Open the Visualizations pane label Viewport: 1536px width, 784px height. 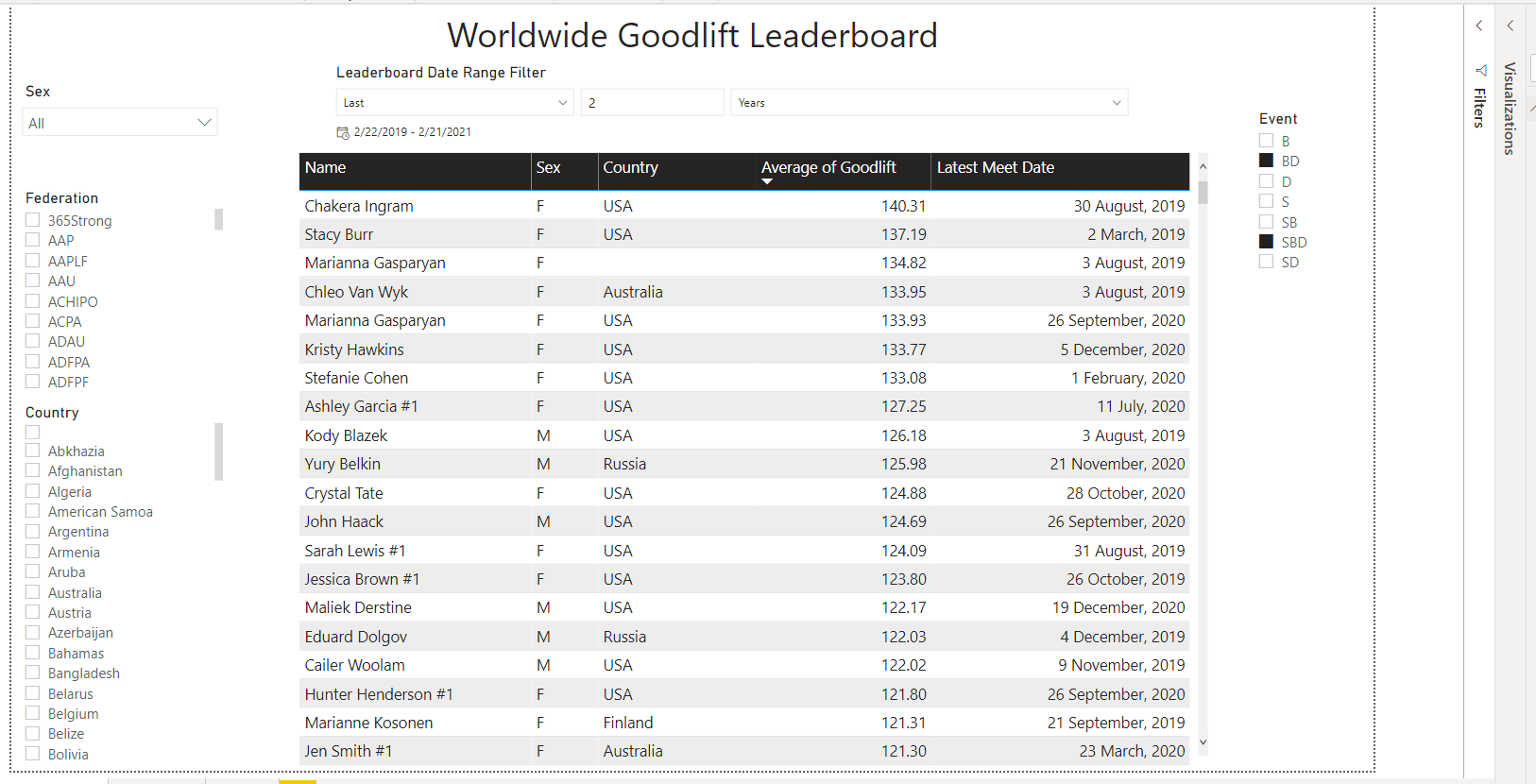click(1510, 108)
